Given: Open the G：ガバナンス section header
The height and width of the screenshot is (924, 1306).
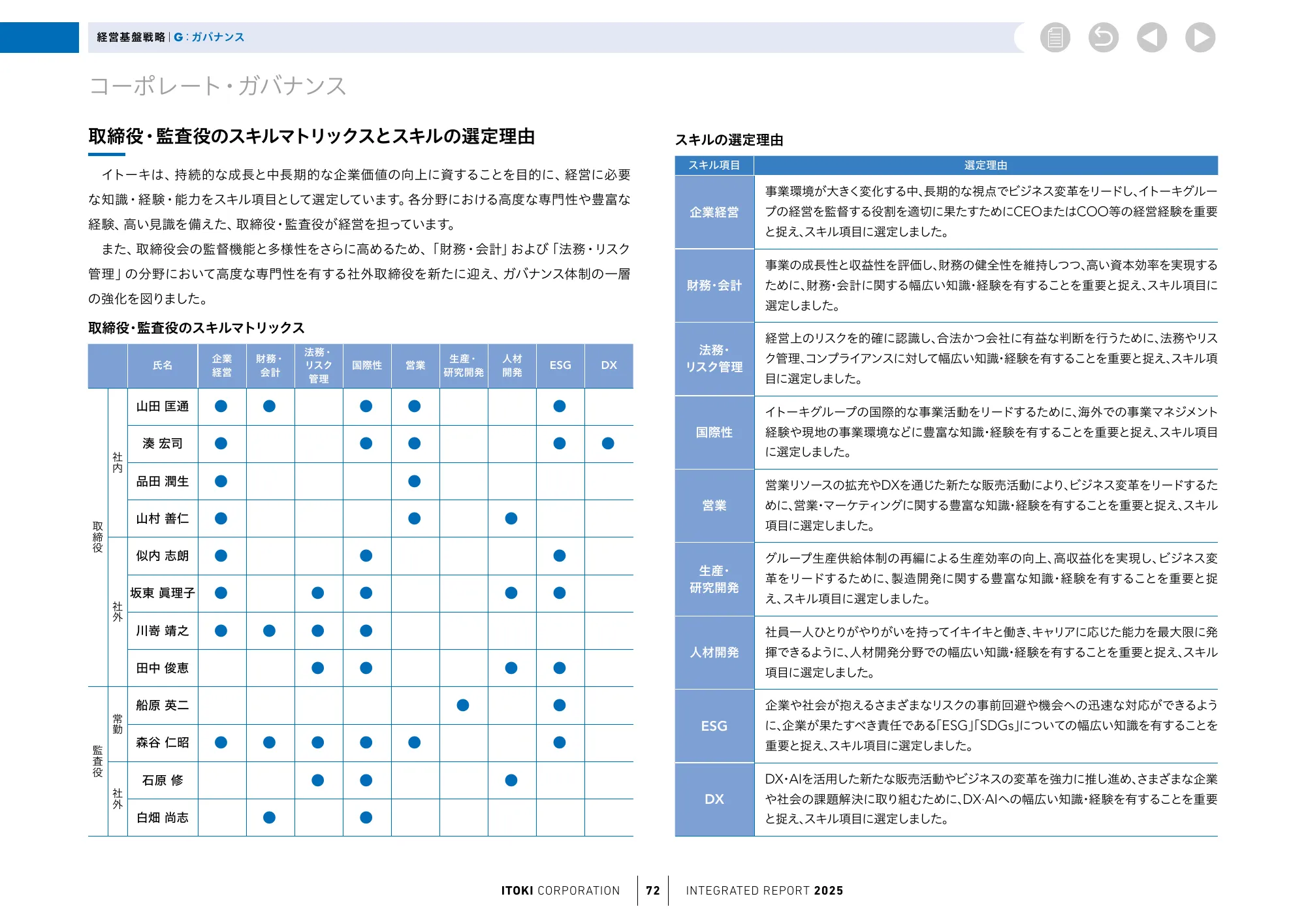Looking at the screenshot, I should pyautogui.click(x=209, y=37).
